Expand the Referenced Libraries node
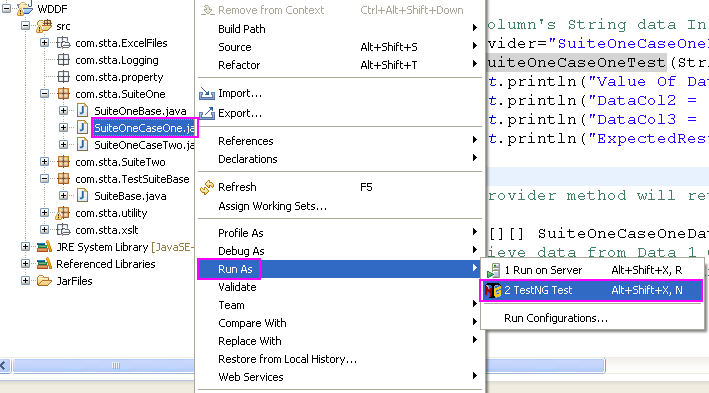This screenshot has height=393, width=709. (25, 264)
